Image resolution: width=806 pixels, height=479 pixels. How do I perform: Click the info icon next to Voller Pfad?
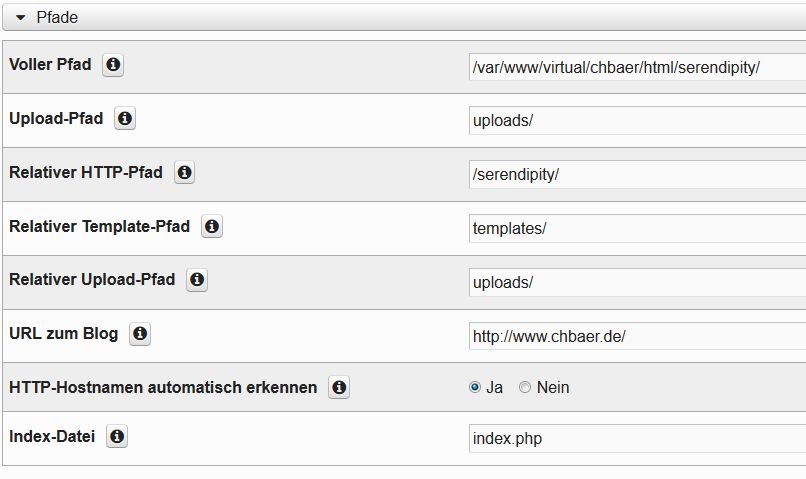(113, 65)
